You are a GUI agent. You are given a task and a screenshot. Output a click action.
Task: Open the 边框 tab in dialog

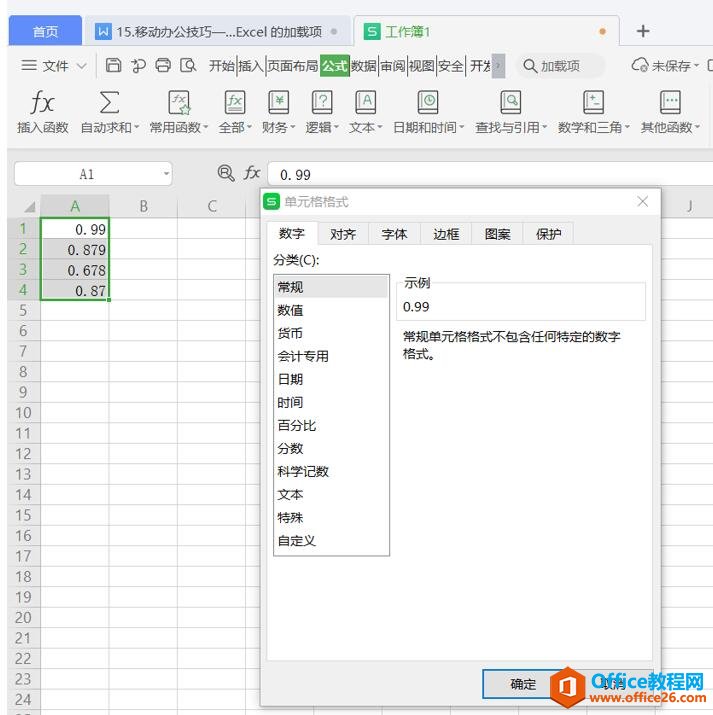[x=446, y=234]
